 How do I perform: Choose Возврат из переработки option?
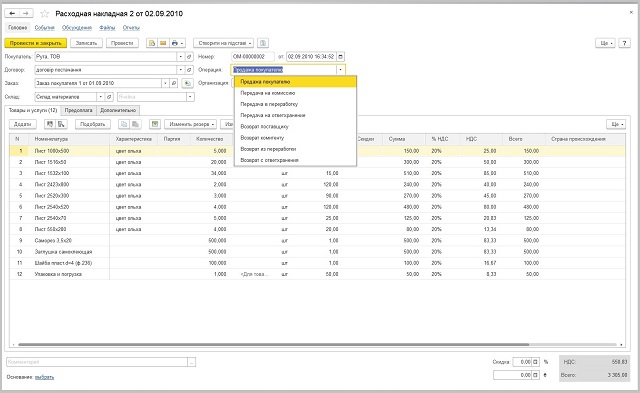[296, 149]
